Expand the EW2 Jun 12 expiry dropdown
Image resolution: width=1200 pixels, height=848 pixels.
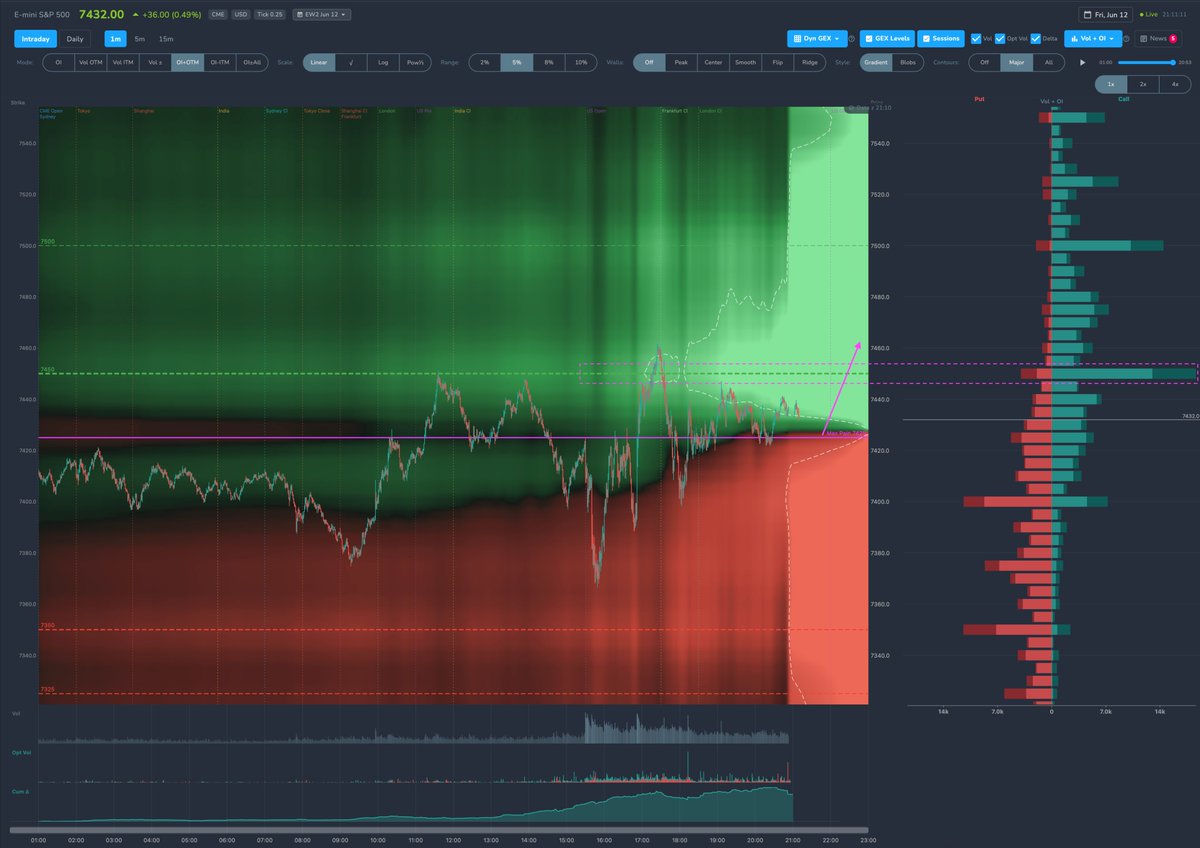pyautogui.click(x=321, y=15)
